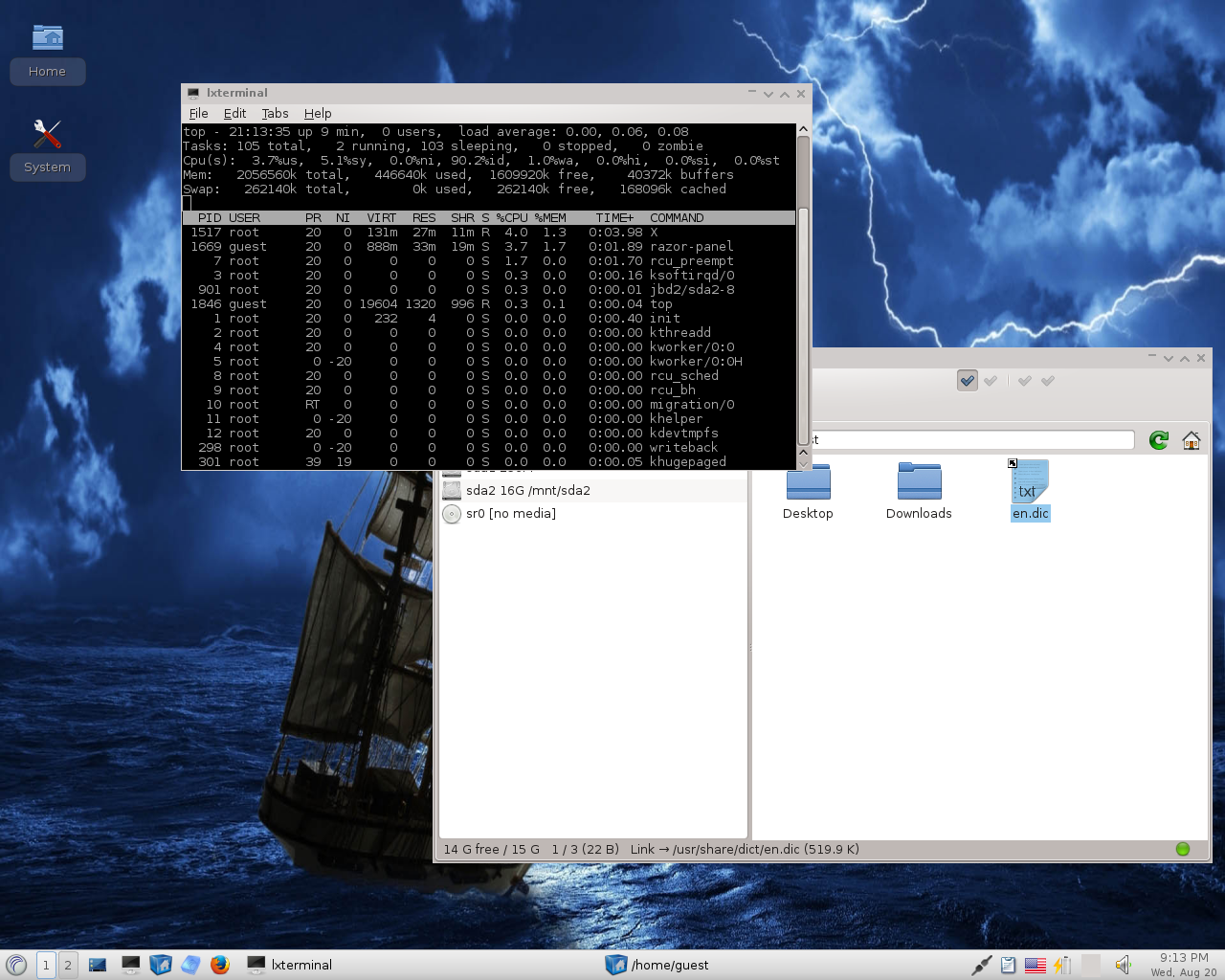Refresh the file manager folder view
Image resolution: width=1225 pixels, height=980 pixels.
pos(1159,440)
